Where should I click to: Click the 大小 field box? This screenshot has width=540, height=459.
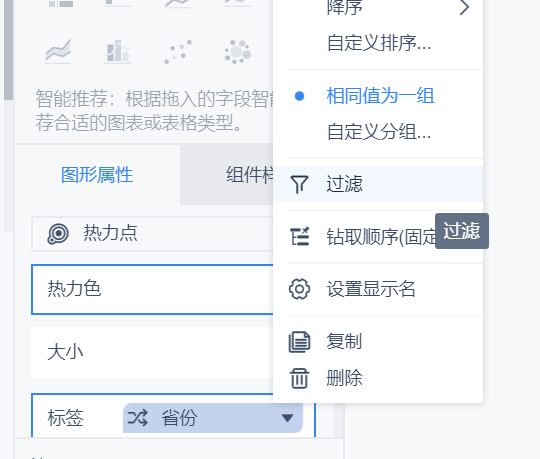click(x=152, y=352)
